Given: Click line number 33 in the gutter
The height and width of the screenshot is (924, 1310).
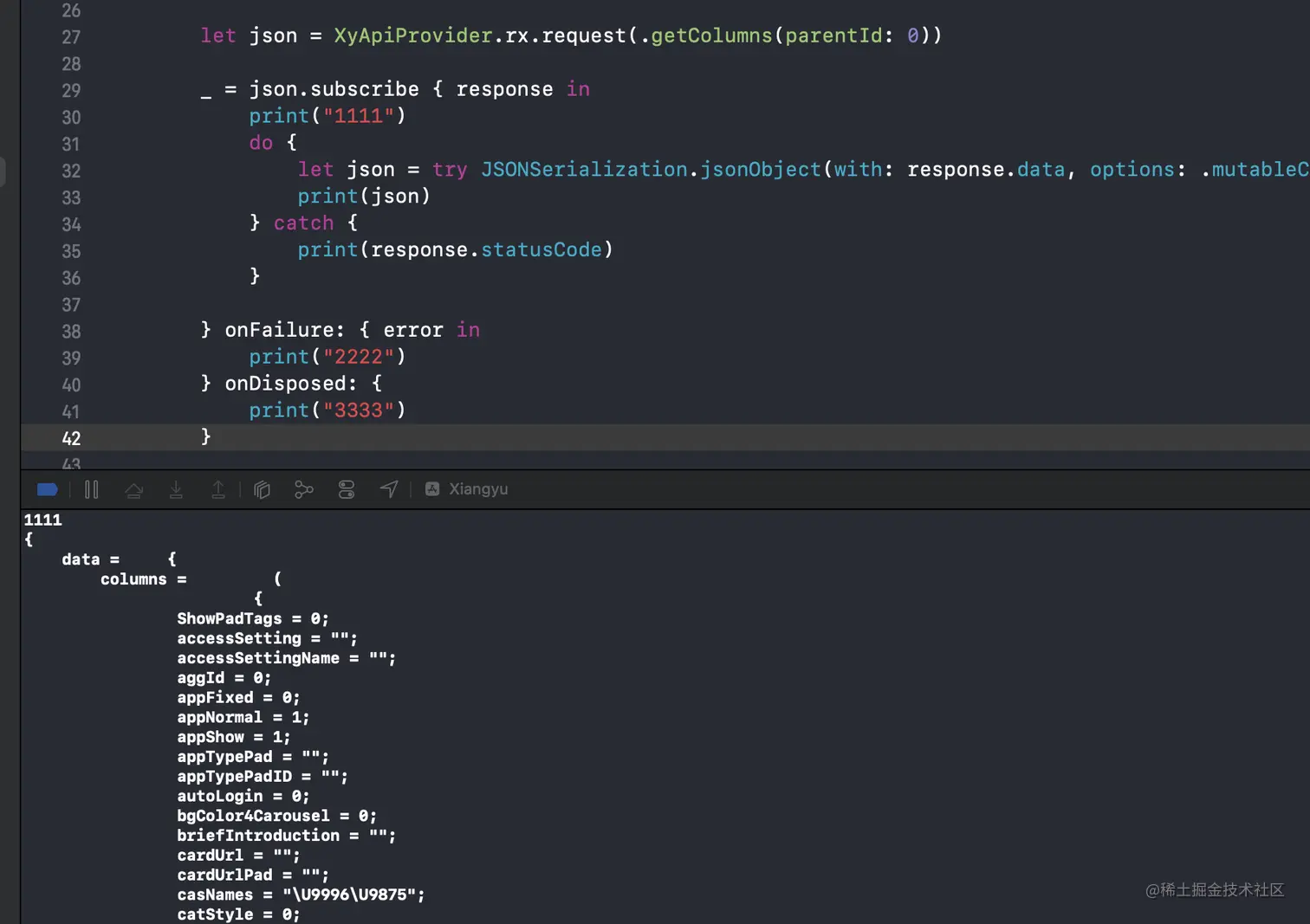Looking at the screenshot, I should pyautogui.click(x=71, y=198).
